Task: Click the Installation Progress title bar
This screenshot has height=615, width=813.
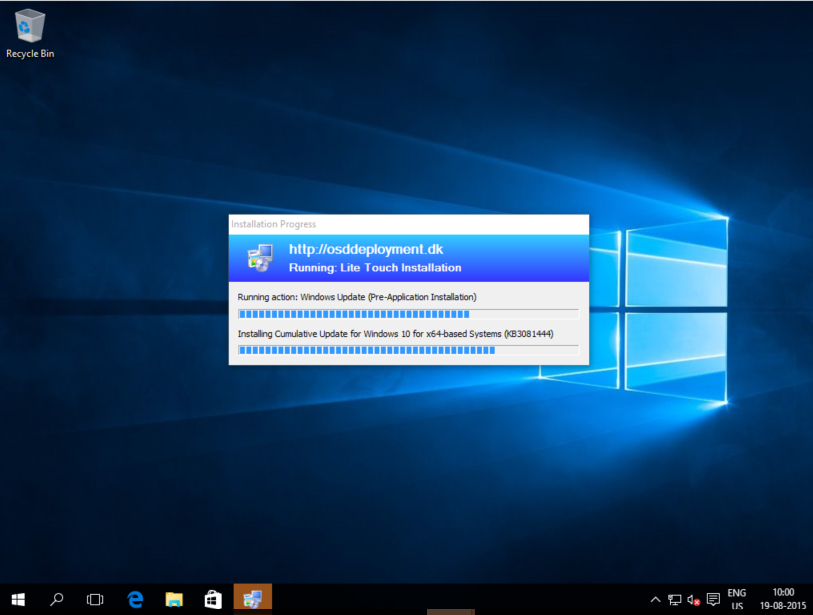Action: (x=408, y=224)
